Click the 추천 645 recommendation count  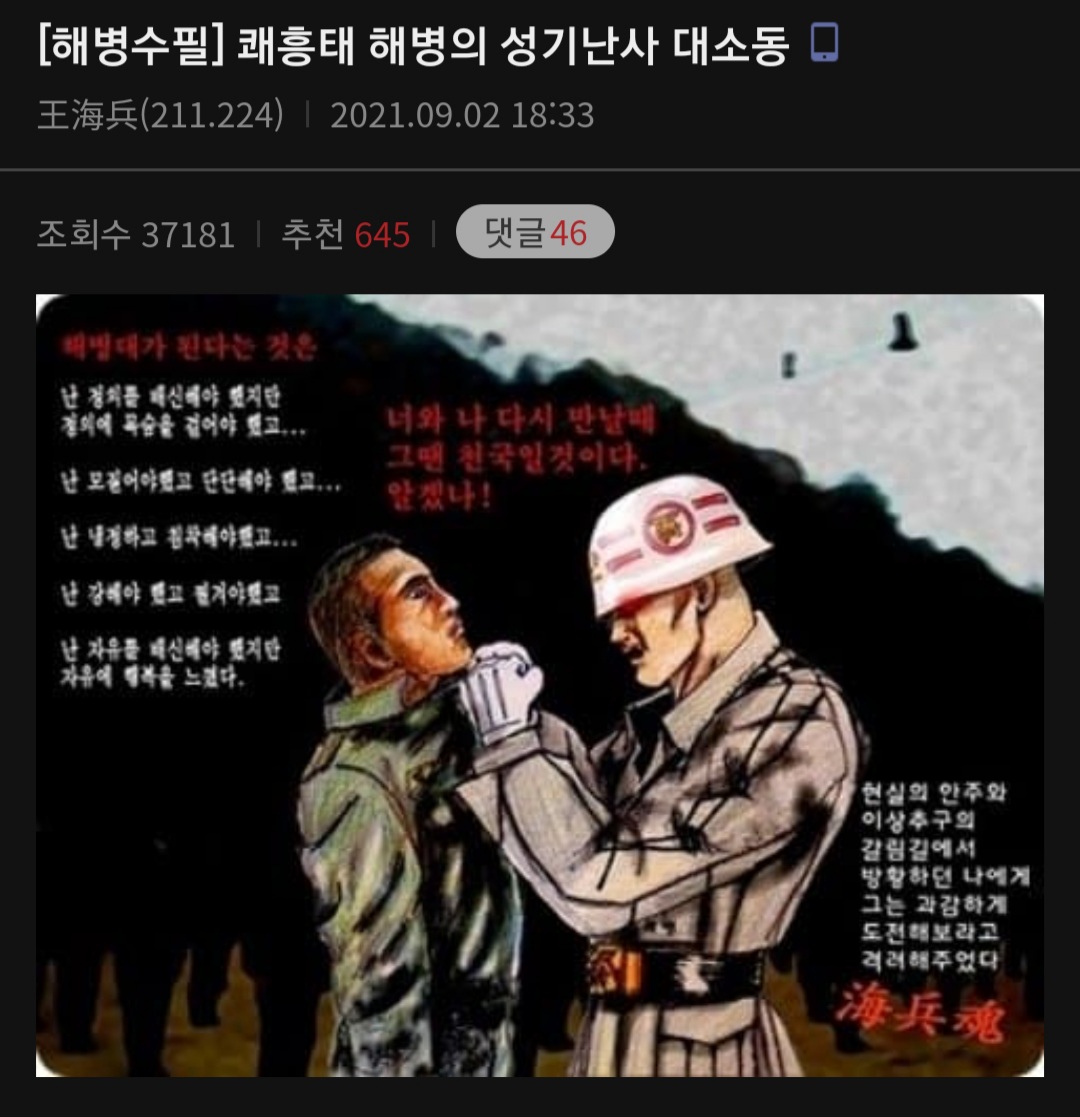[x=346, y=234]
